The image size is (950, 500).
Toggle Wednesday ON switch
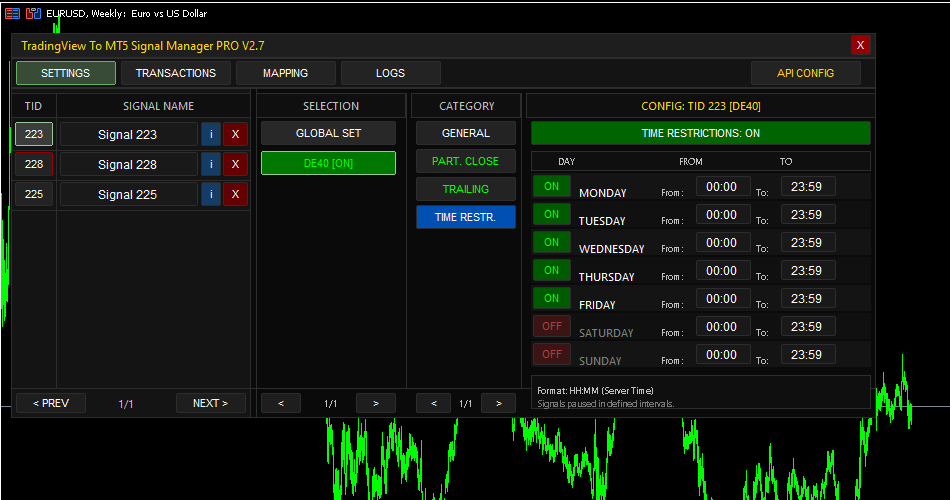(551, 242)
